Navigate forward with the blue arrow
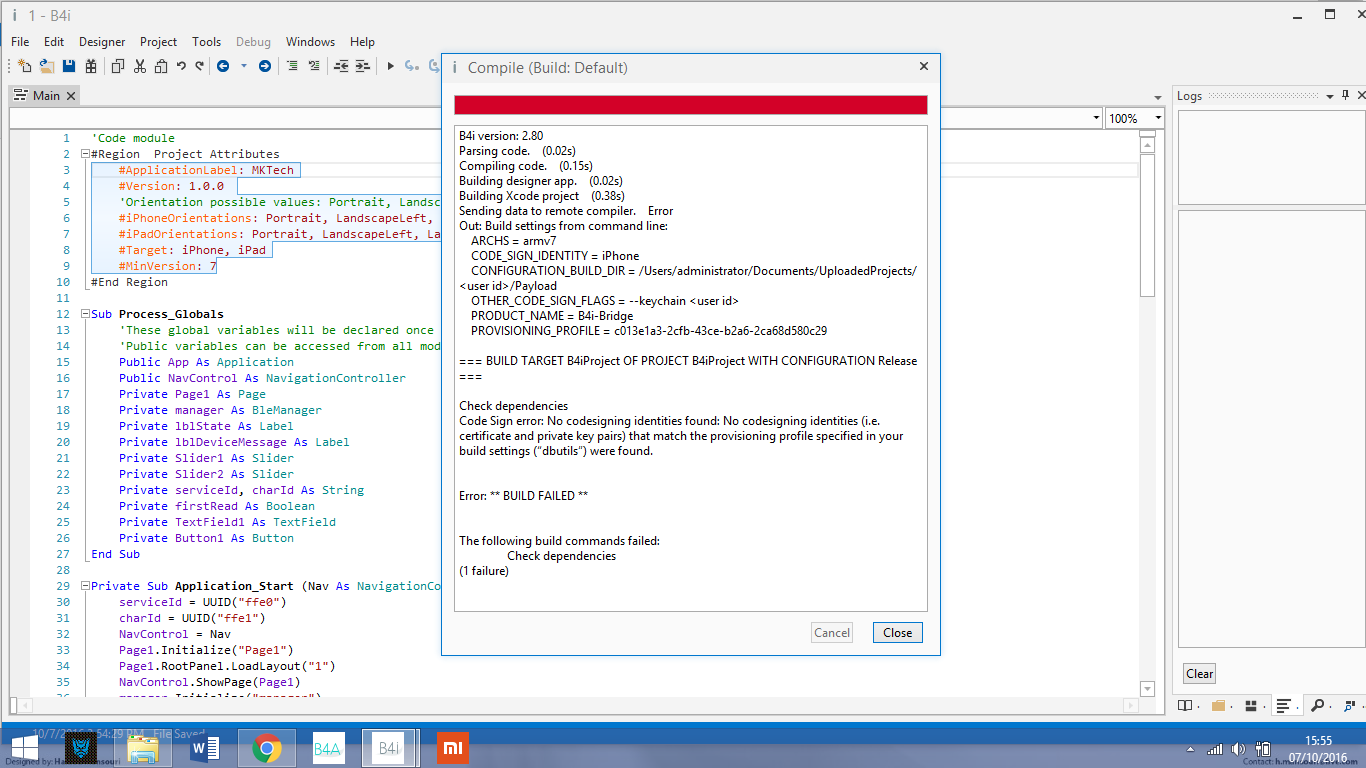This screenshot has height=768, width=1366. tap(265, 66)
